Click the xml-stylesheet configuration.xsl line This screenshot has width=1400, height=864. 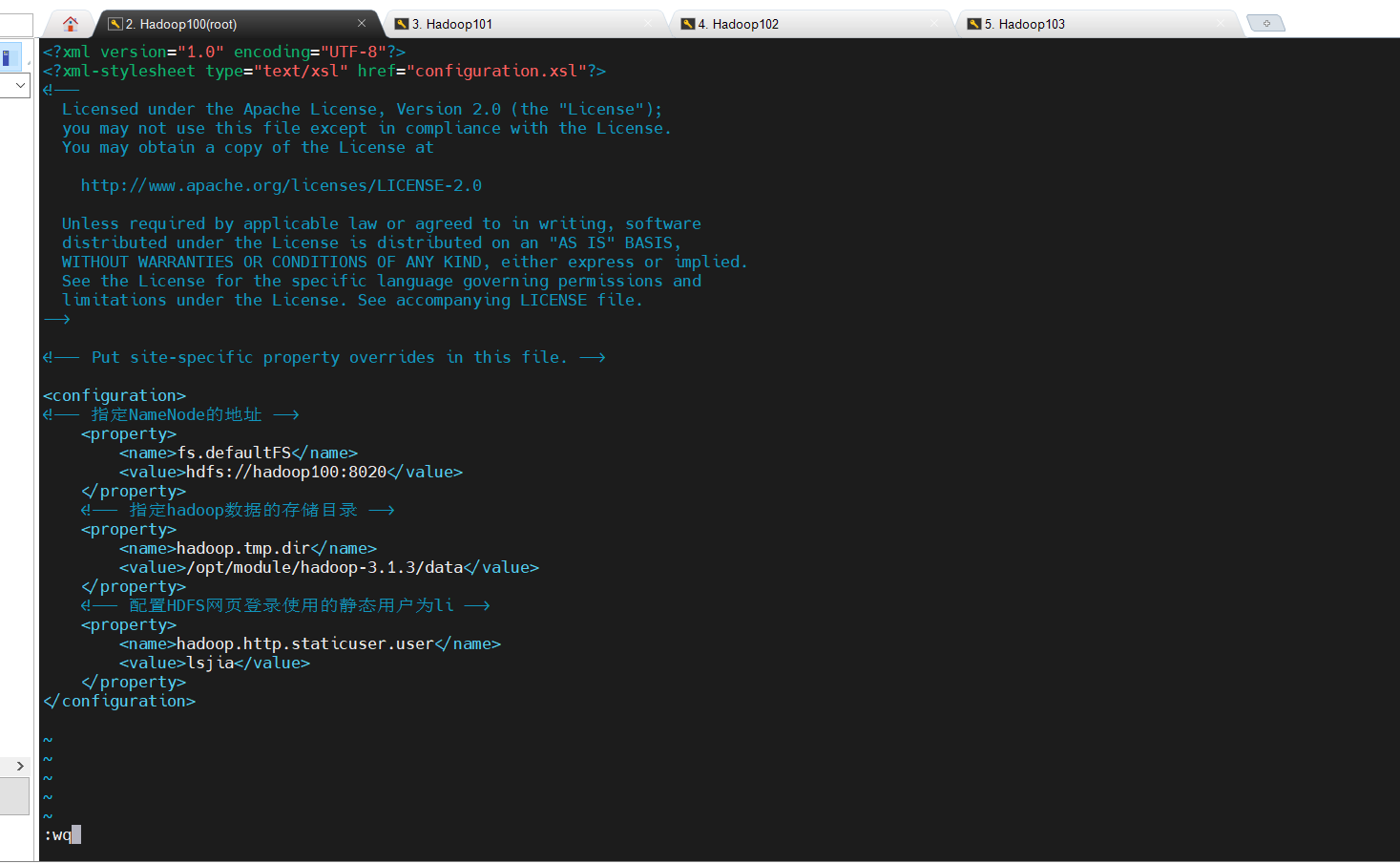point(324,71)
